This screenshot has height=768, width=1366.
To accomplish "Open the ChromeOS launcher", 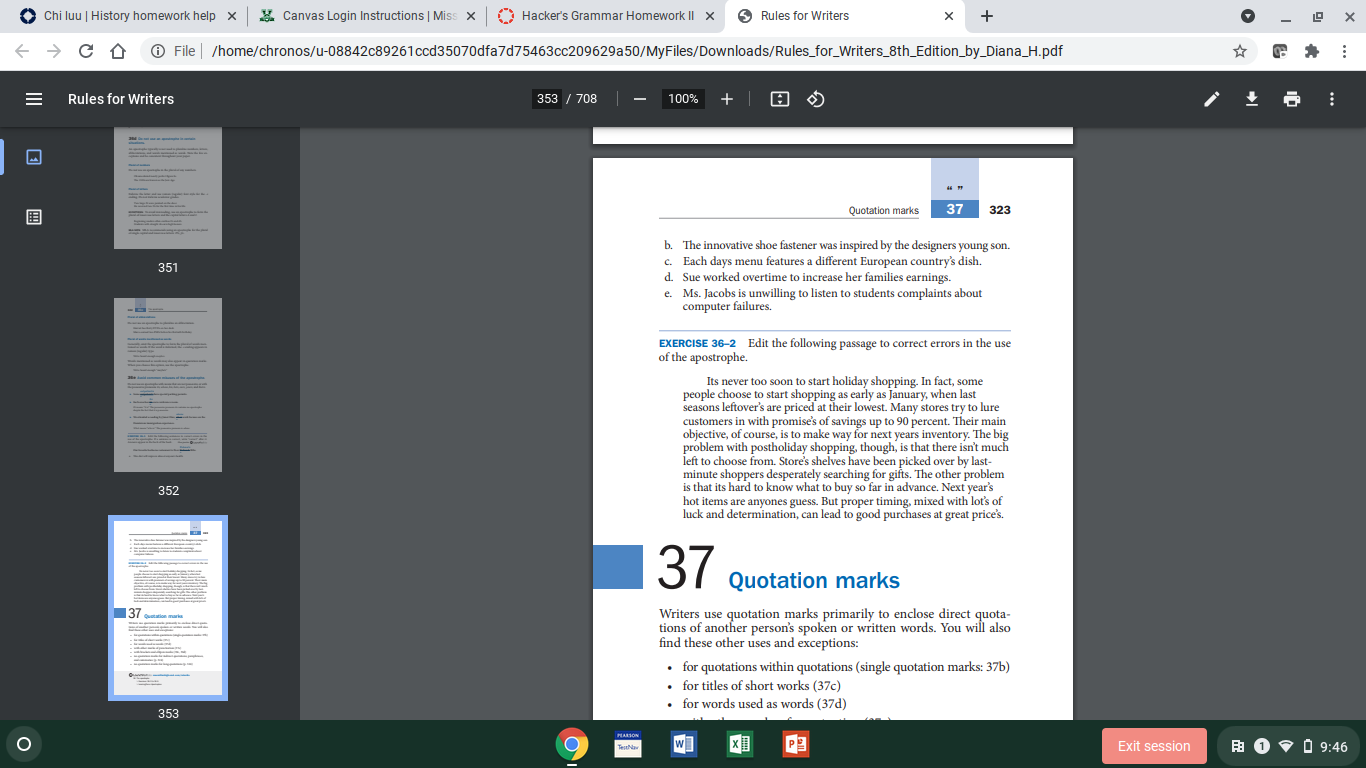I will tap(24, 745).
